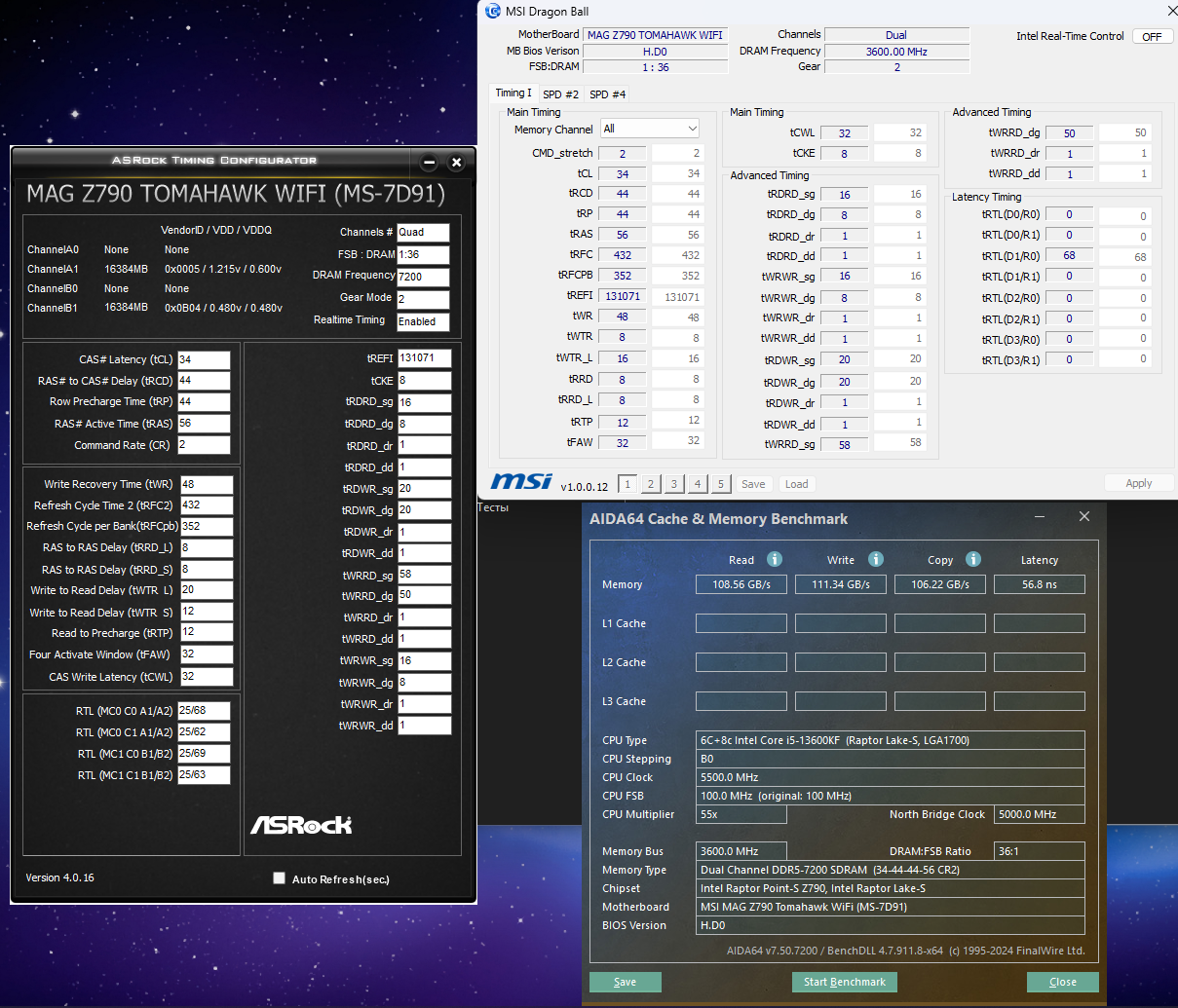Switch to the SPD #4 tab
Screen dimensions: 1178x1008
607,94
